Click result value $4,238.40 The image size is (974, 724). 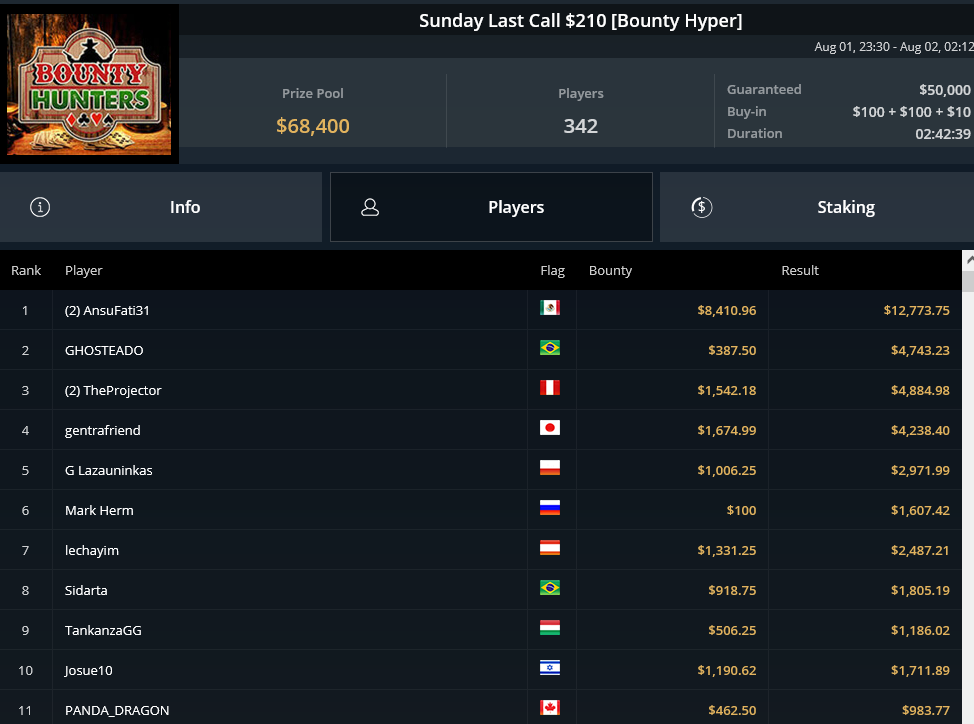coord(921,430)
